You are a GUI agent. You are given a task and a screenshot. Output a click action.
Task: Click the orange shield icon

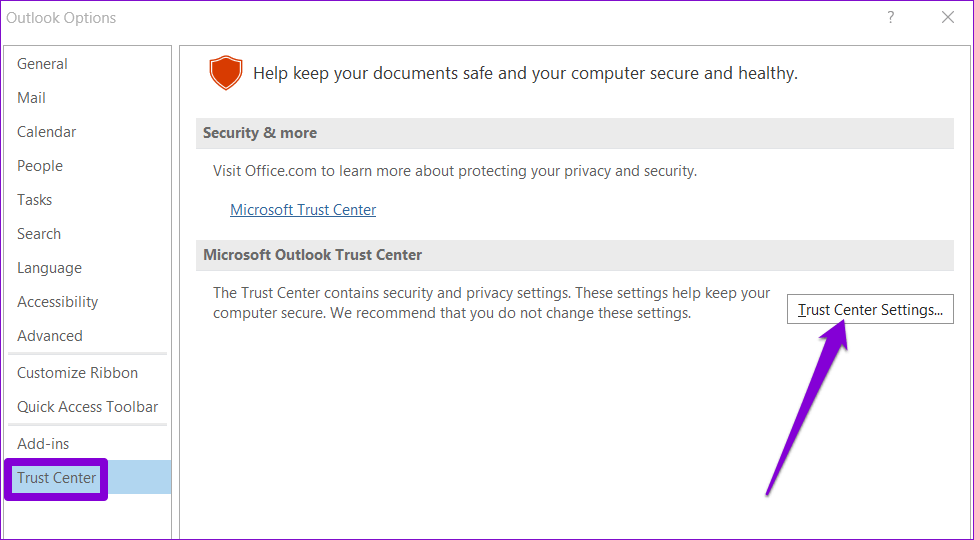point(225,73)
